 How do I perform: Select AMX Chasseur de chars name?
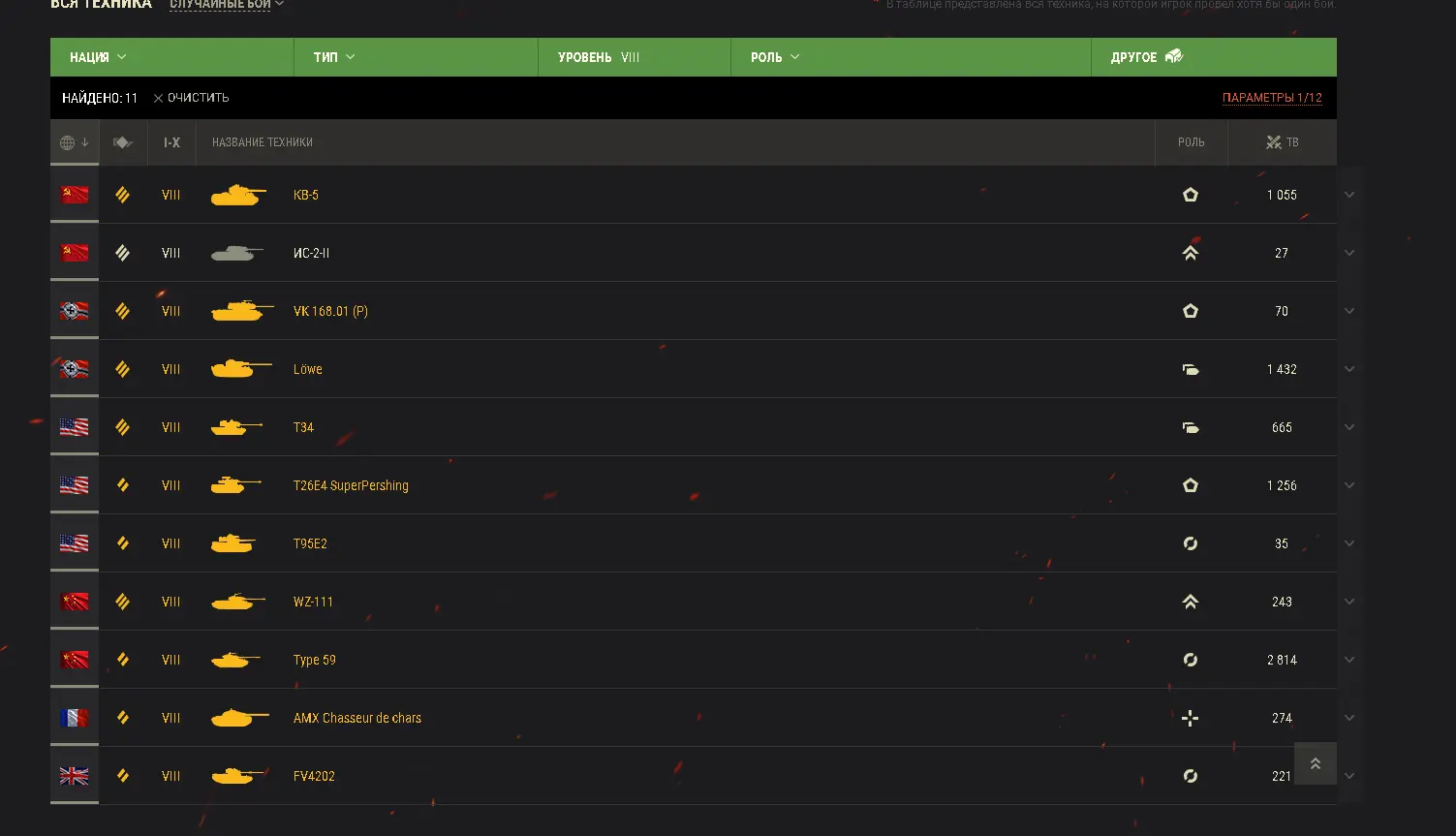357,718
